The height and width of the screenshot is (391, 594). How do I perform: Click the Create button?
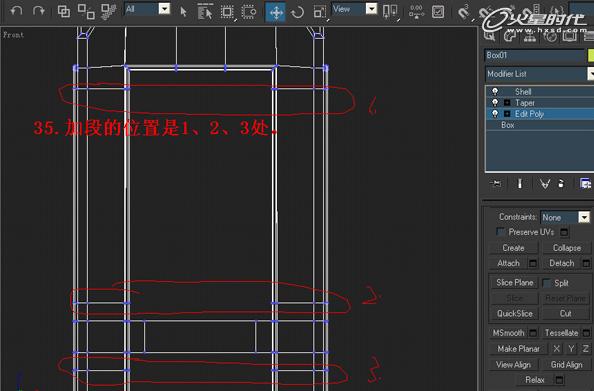click(513, 248)
